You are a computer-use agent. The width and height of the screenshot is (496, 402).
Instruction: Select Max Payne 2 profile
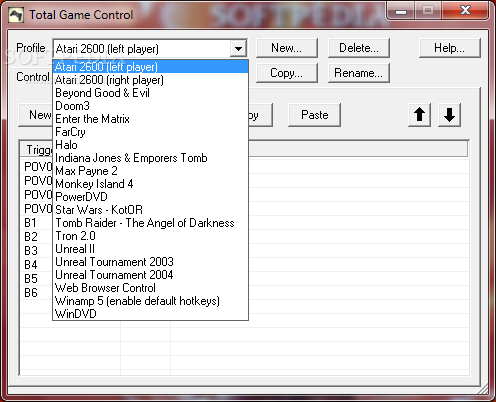[150, 171]
